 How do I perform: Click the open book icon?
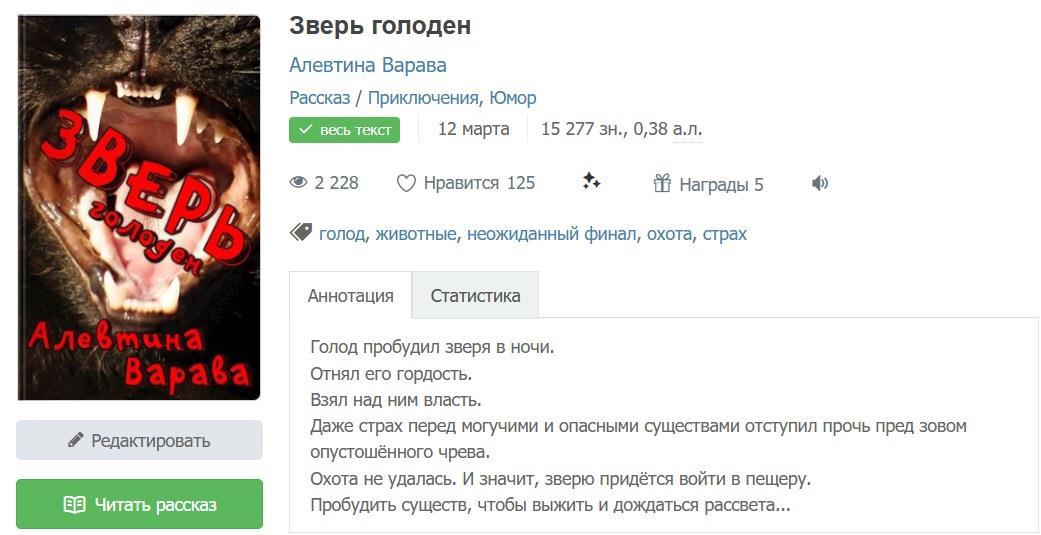(74, 505)
